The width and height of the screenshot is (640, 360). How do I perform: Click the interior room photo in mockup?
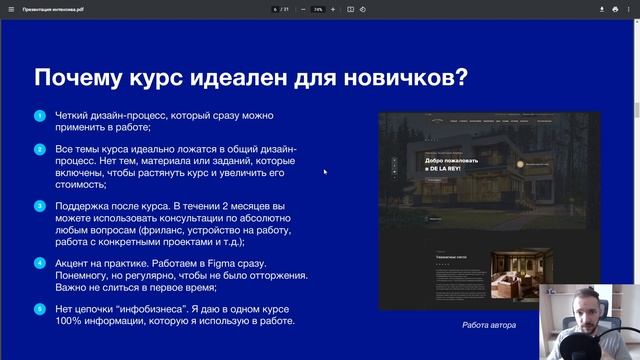(x=522, y=275)
